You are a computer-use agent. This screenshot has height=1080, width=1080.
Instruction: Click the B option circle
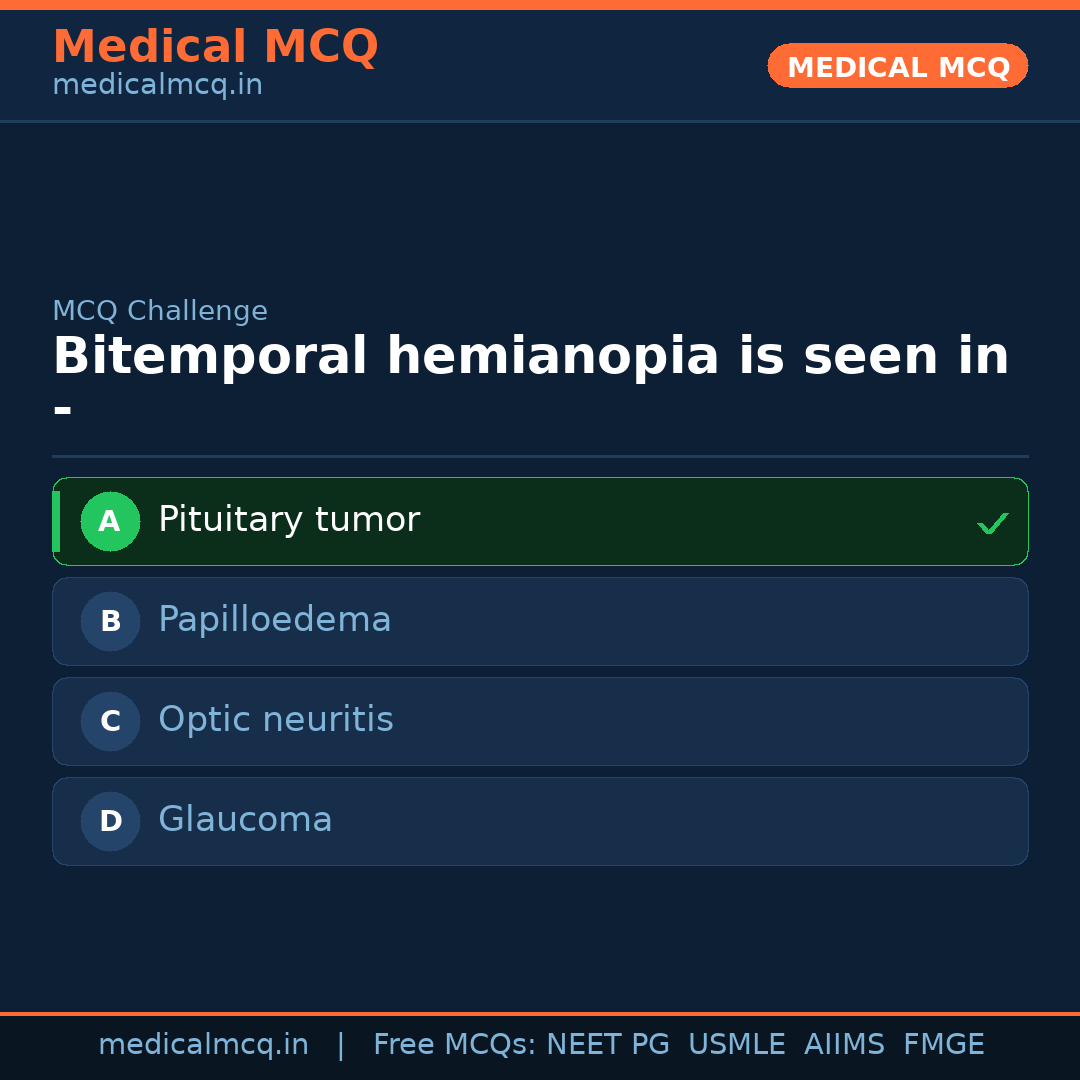tap(110, 621)
